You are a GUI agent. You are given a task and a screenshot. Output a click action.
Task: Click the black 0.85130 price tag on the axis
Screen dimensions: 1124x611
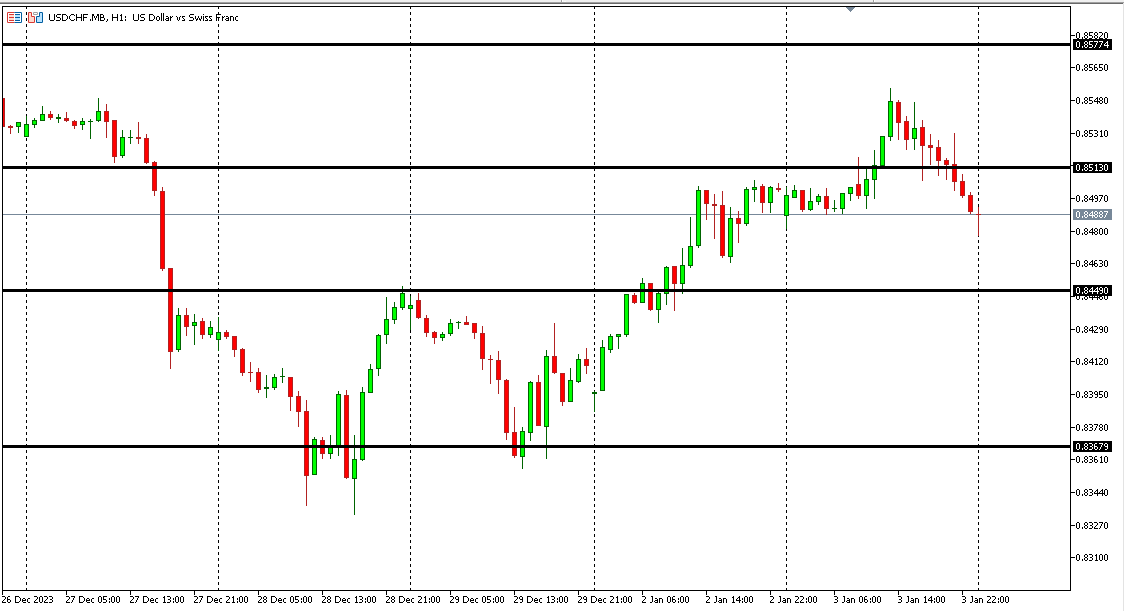[1092, 167]
